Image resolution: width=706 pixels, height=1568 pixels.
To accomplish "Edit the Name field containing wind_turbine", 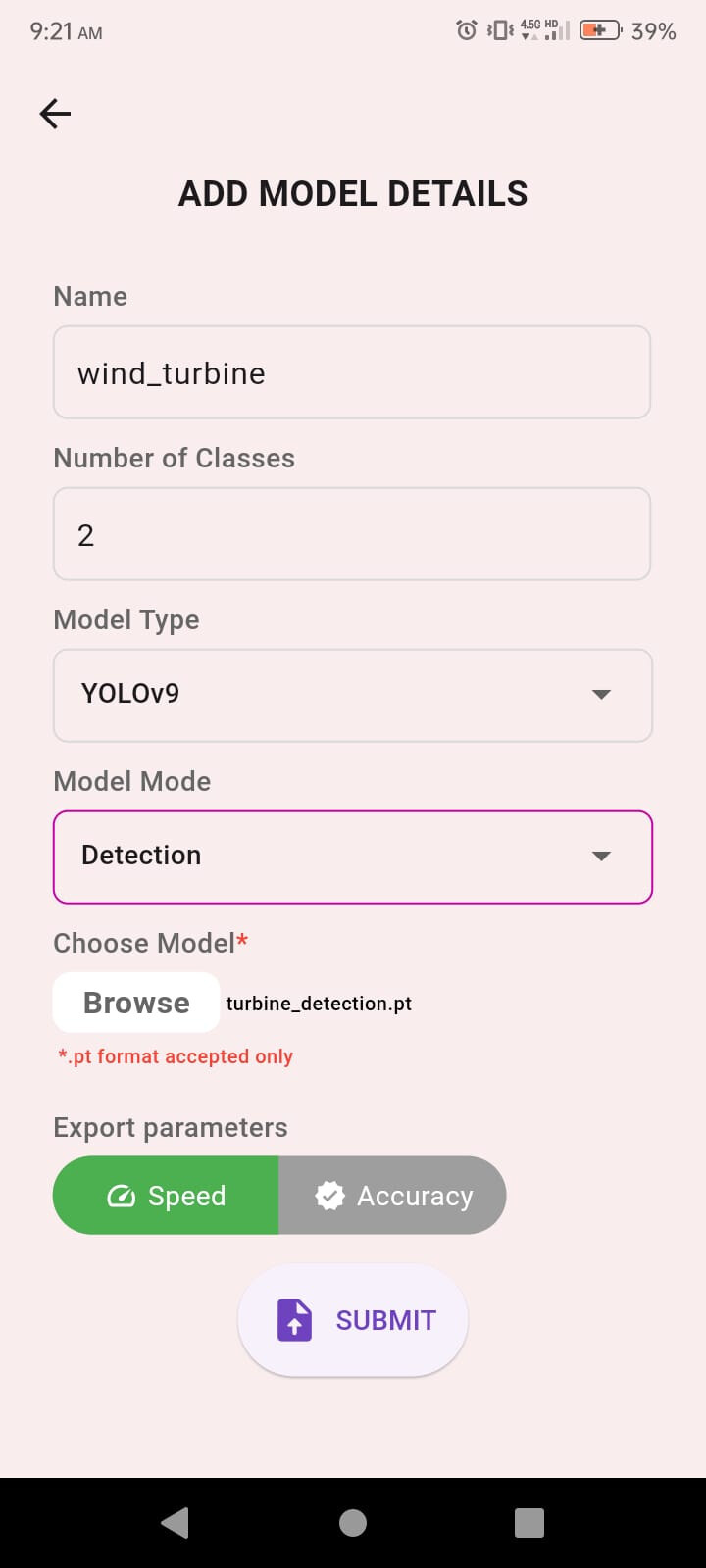I will (352, 372).
